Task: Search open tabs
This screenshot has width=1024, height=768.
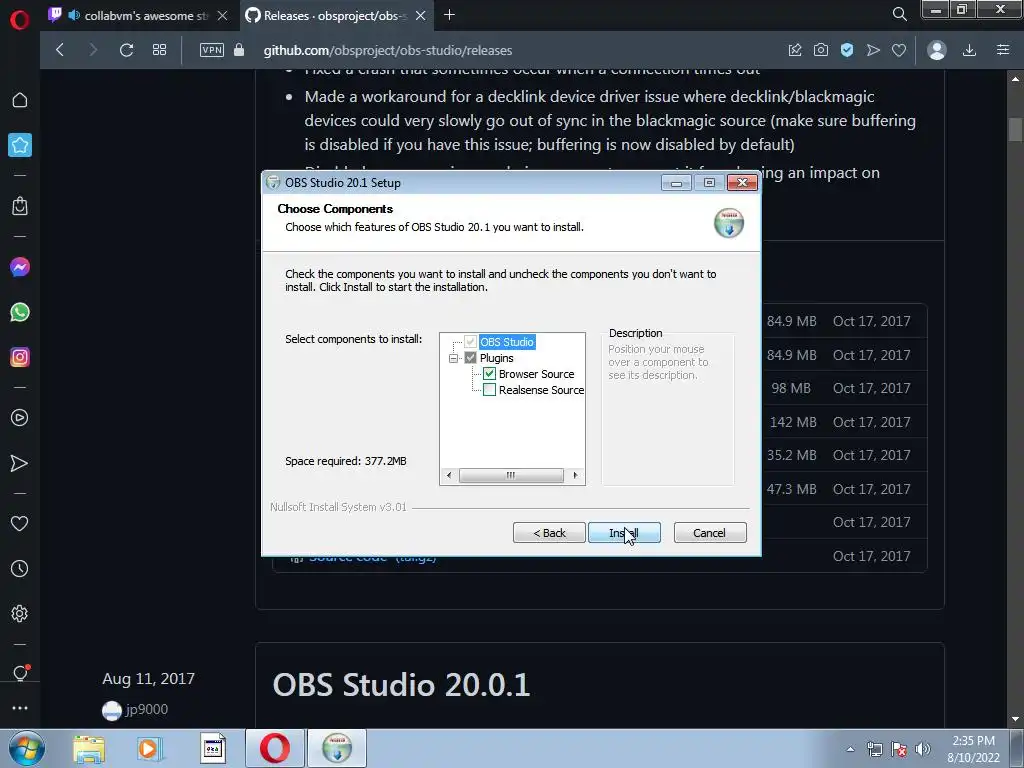Action: click(x=899, y=14)
